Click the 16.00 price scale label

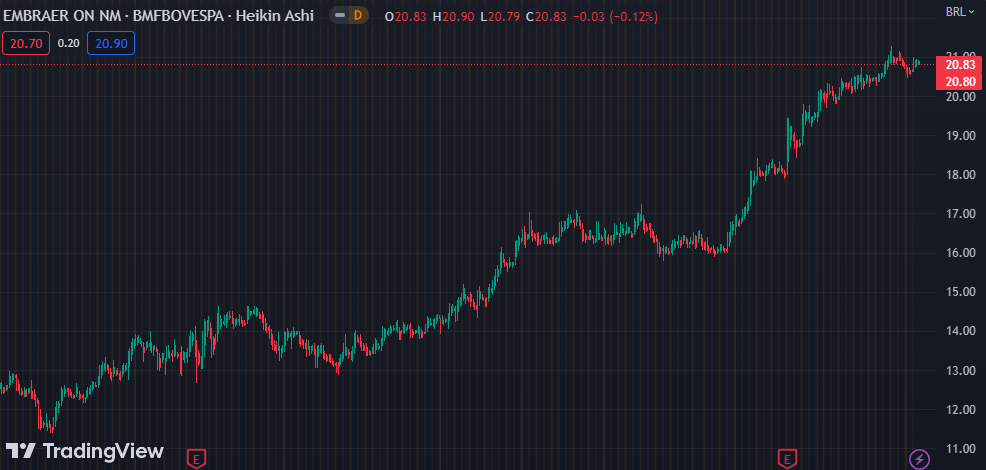coord(961,253)
